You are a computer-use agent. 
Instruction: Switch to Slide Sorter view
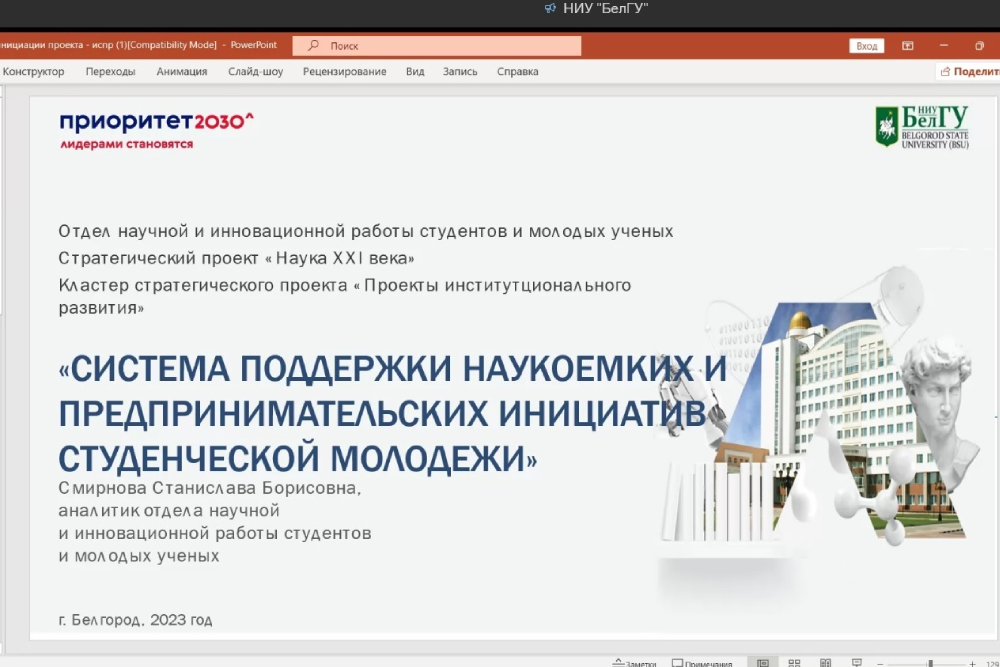click(794, 662)
